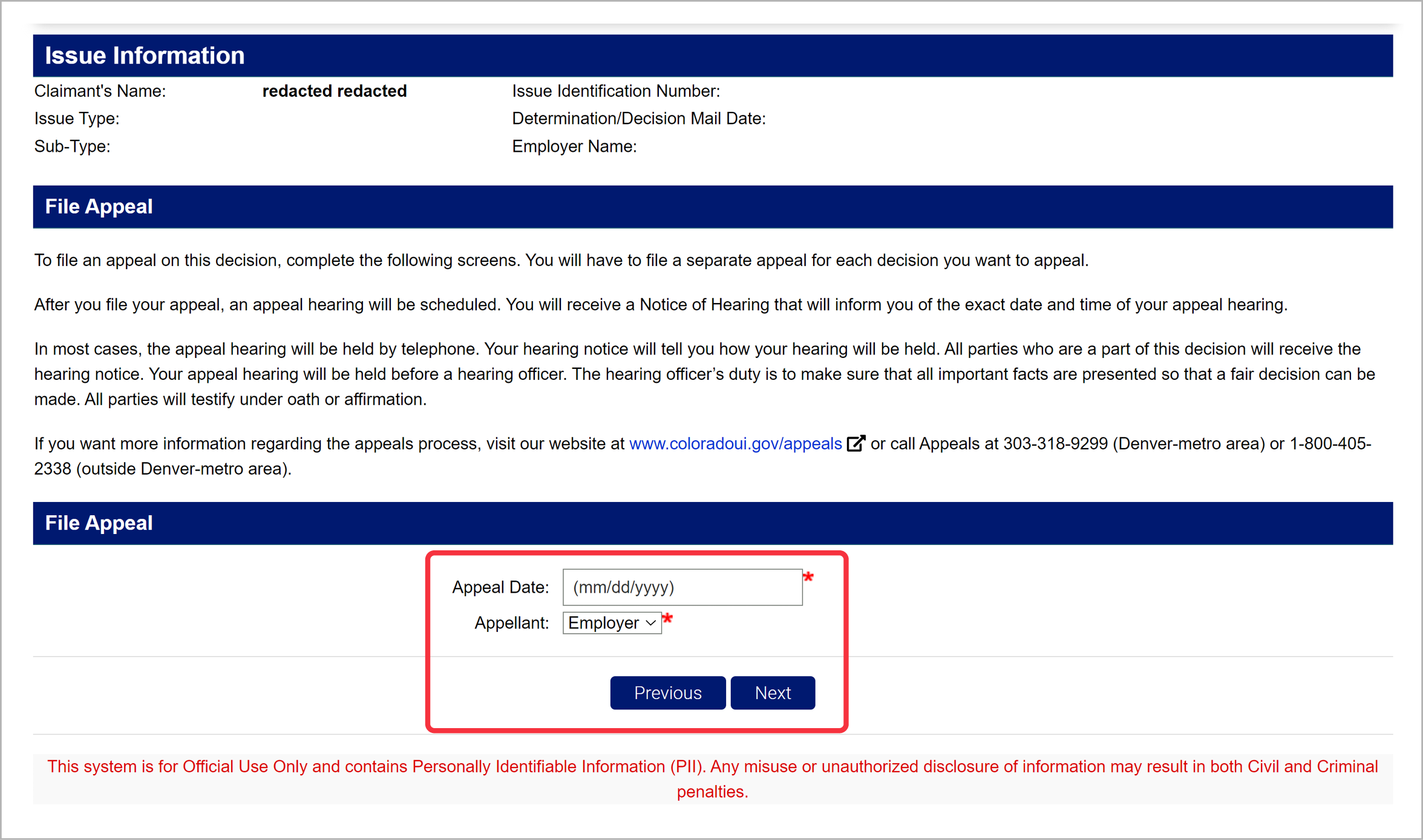The width and height of the screenshot is (1423, 840).
Task: Click the Appeal Date field label
Action: point(500,587)
